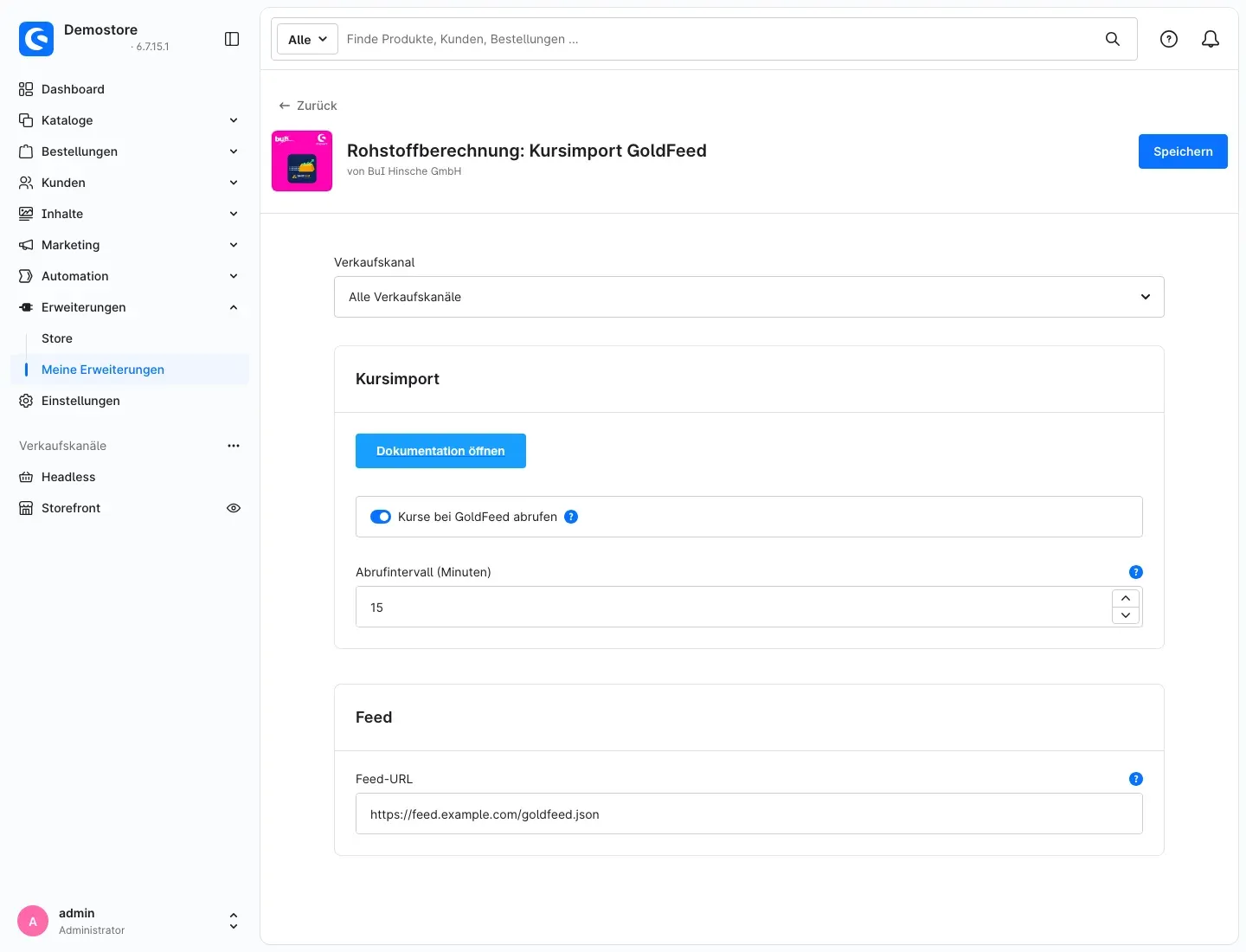Click the Feed-URL input field
This screenshot has height=952, width=1246.
[x=749, y=814]
